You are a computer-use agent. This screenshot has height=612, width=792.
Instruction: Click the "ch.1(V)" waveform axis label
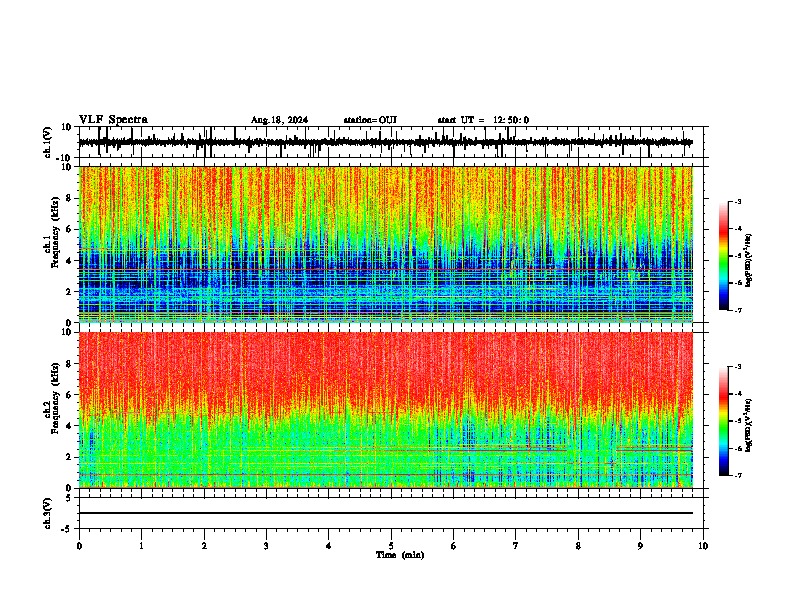coord(48,142)
